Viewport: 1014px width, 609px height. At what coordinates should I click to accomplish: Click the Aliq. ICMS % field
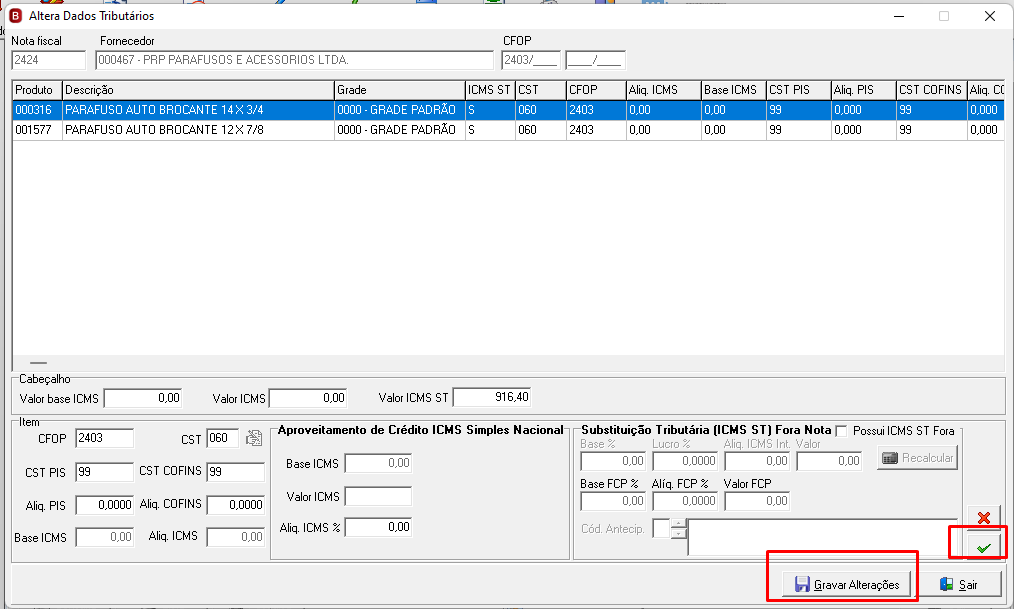(378, 528)
